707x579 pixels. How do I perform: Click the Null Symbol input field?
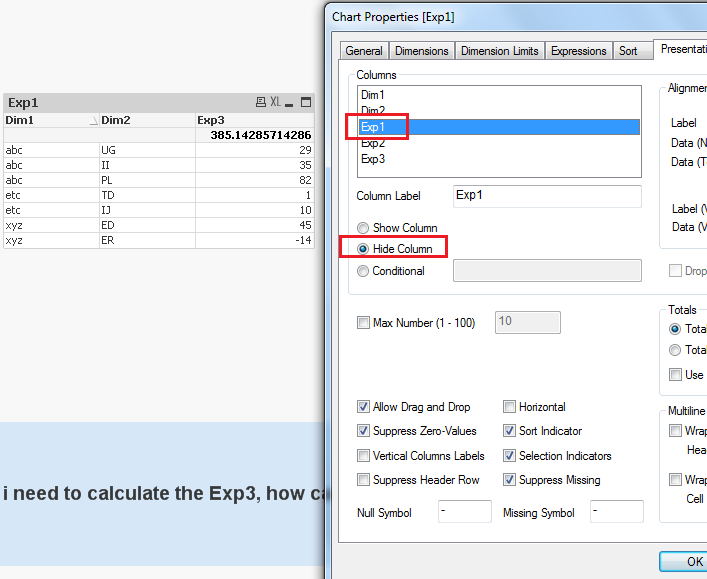pos(464,512)
